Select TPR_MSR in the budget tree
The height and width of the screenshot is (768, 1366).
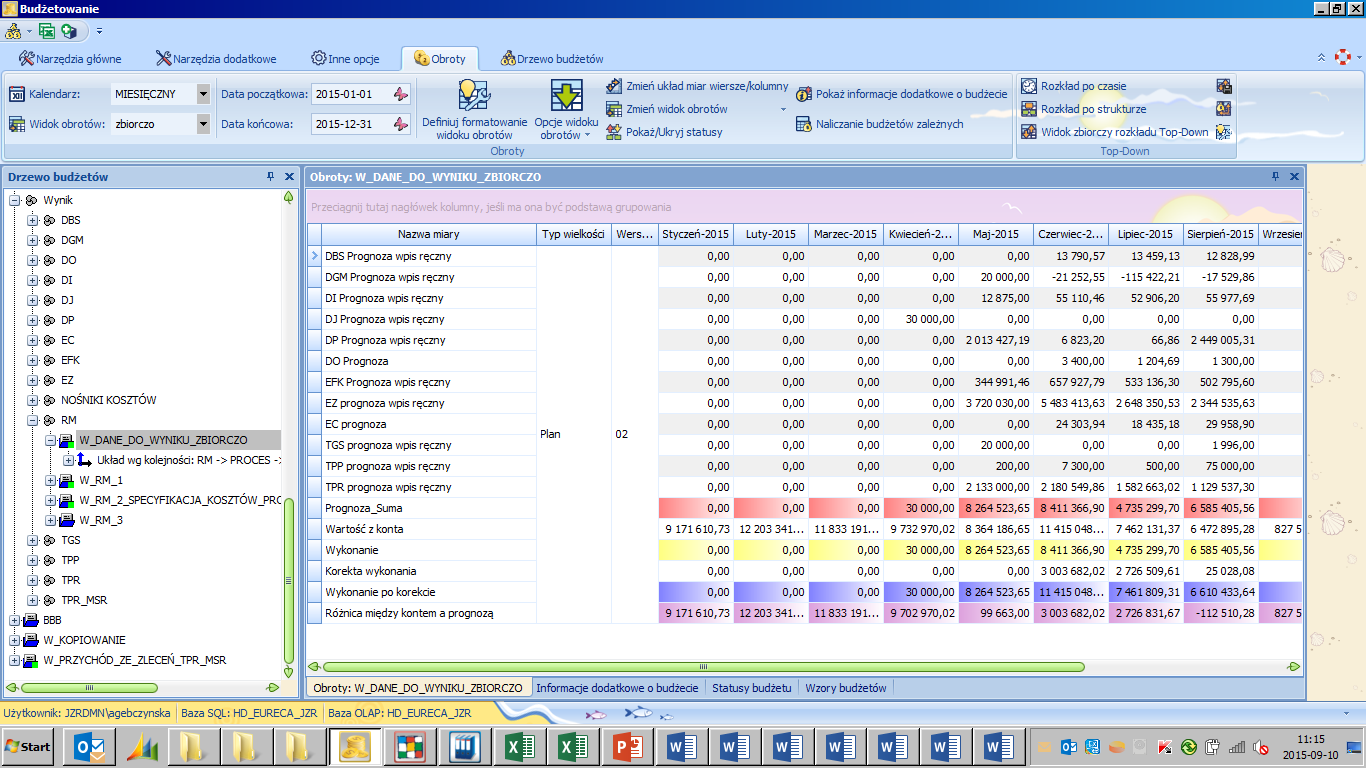[x=84, y=600]
